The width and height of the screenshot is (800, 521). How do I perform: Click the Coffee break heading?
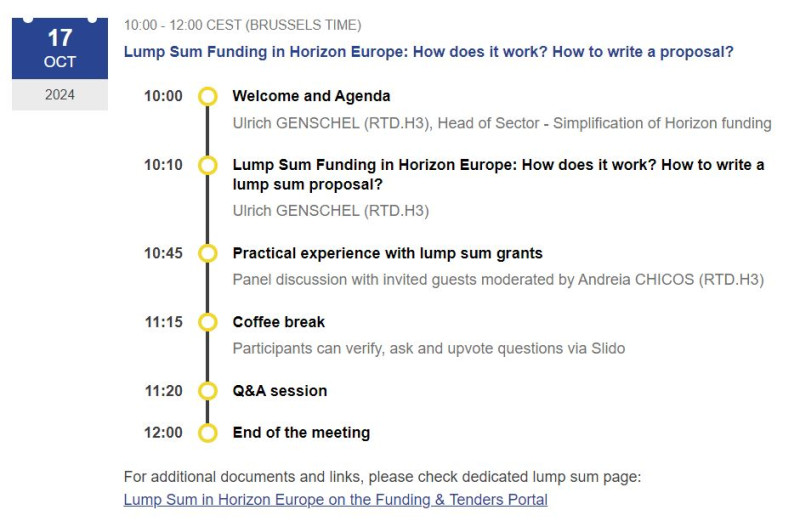tap(279, 322)
